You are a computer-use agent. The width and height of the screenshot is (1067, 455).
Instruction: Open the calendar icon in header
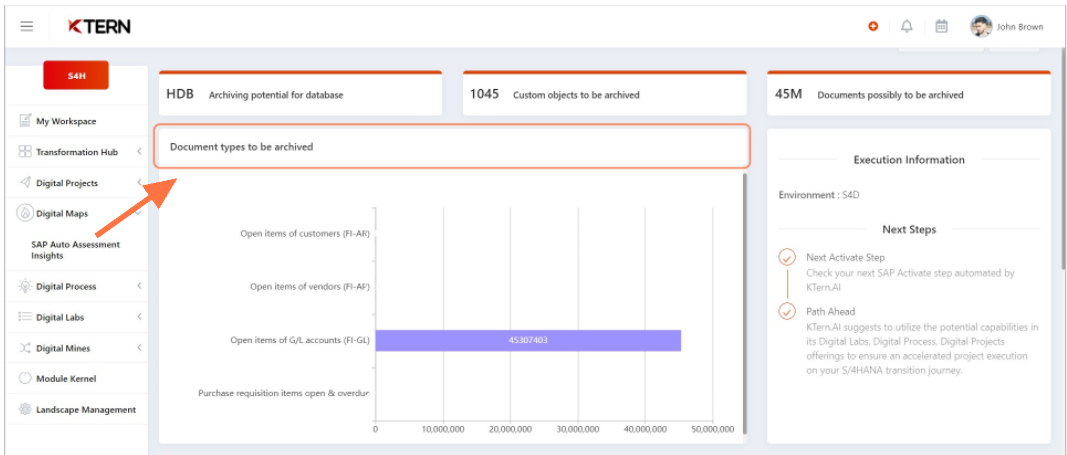(x=942, y=27)
